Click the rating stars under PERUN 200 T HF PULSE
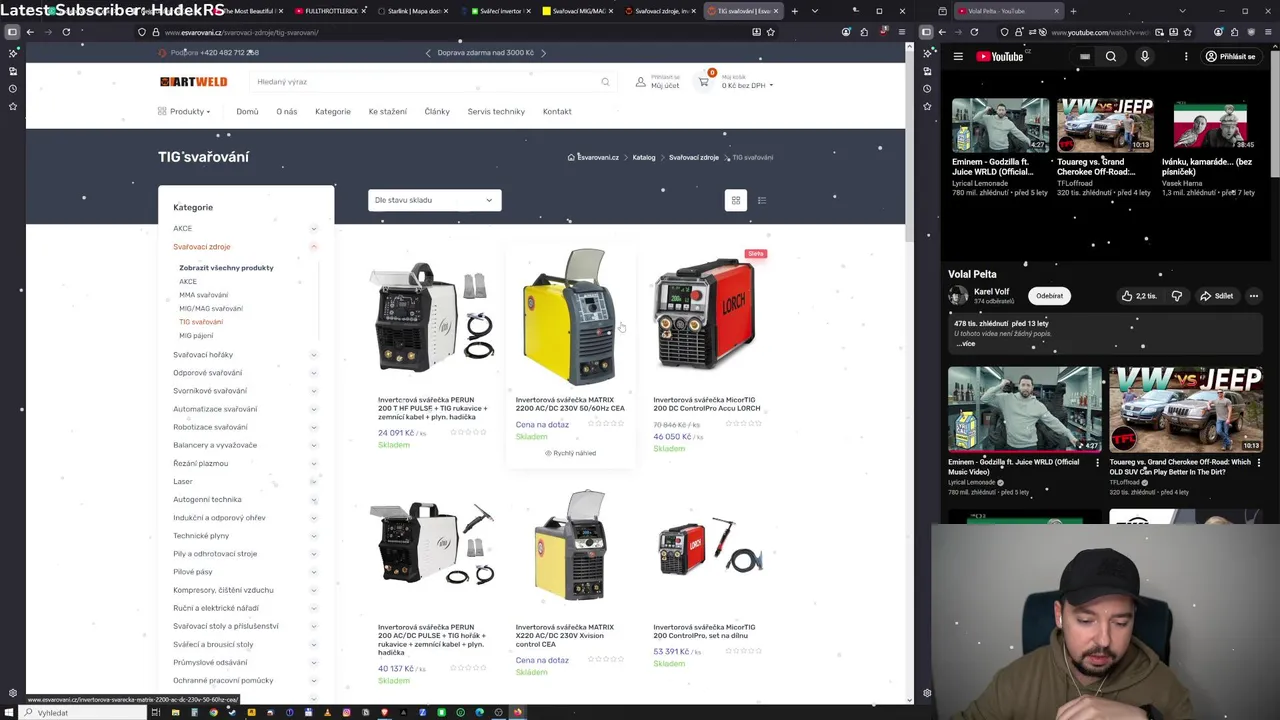 point(468,433)
